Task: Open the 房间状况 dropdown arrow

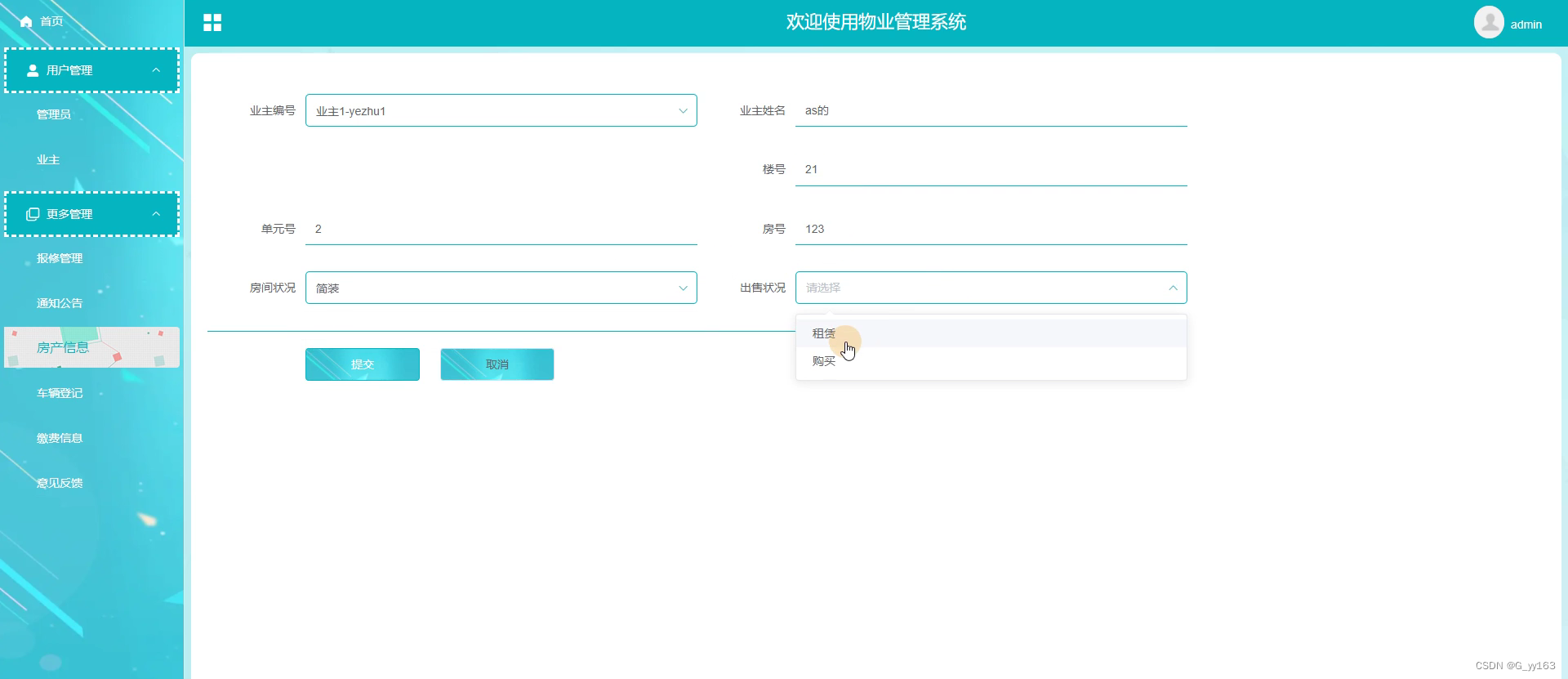Action: pyautogui.click(x=683, y=288)
